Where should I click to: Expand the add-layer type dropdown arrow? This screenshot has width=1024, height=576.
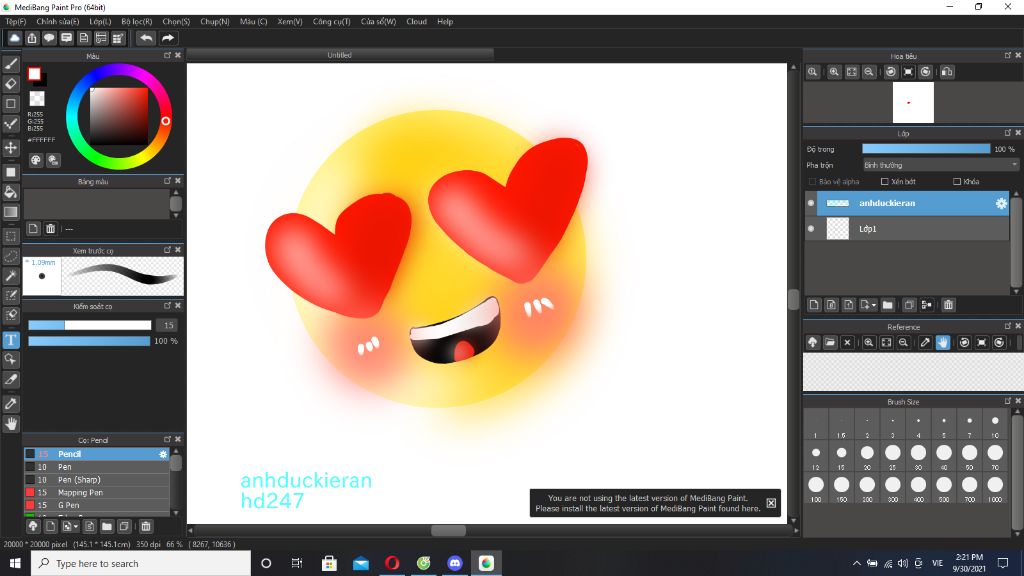coord(874,305)
